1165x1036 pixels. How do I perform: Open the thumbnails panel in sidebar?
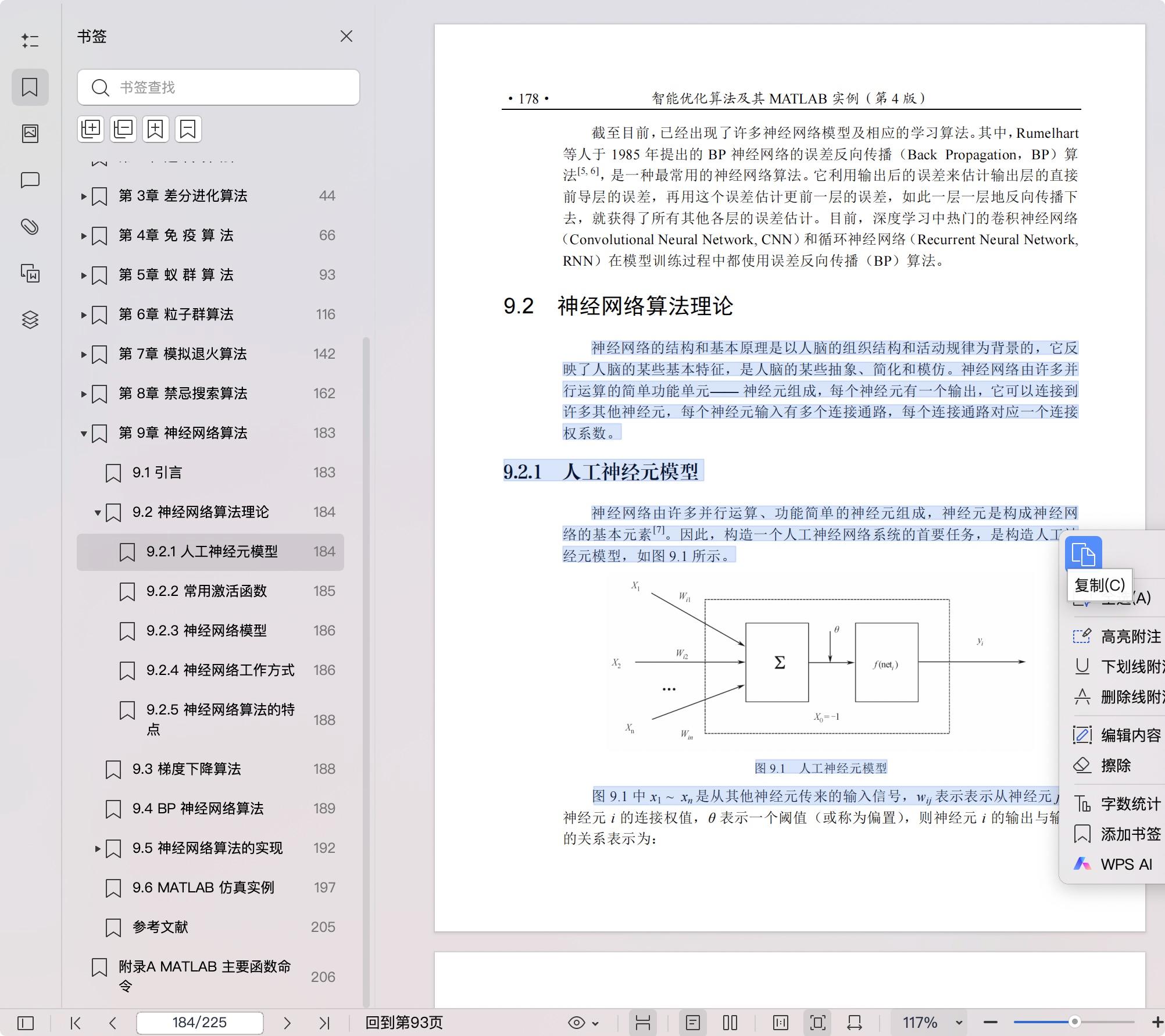pos(30,133)
